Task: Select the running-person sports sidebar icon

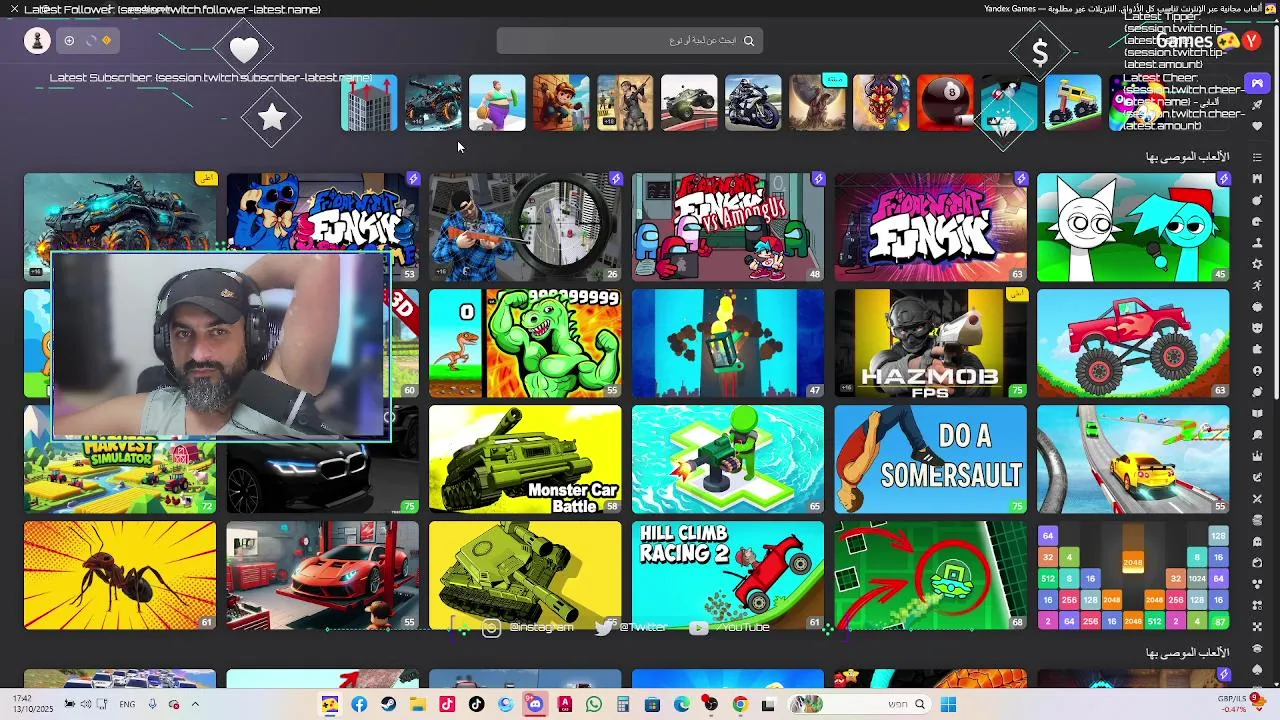Action: point(1257,285)
